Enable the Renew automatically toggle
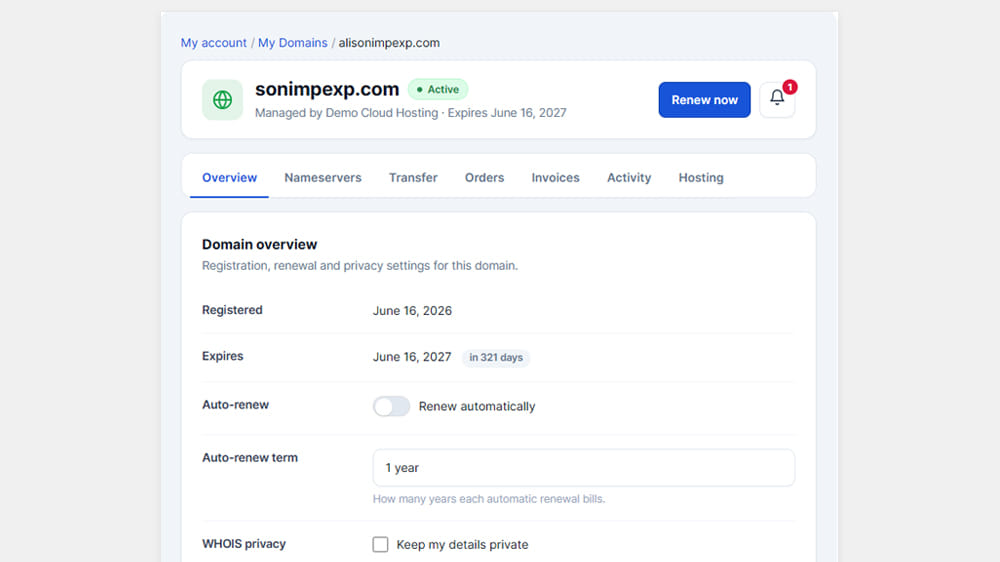The width and height of the screenshot is (1000, 562). coord(392,406)
